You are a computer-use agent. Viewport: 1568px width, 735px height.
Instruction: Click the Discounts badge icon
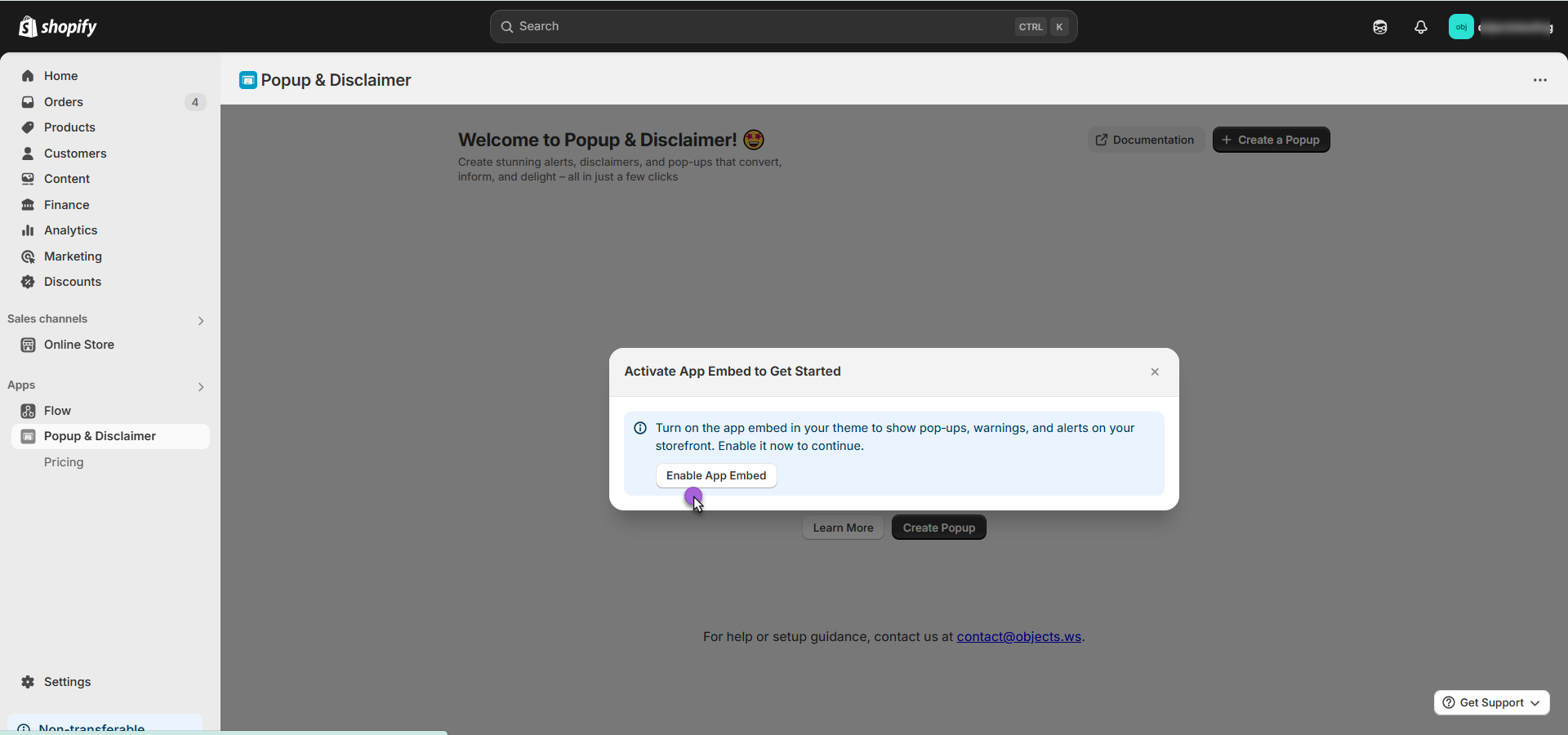click(28, 282)
